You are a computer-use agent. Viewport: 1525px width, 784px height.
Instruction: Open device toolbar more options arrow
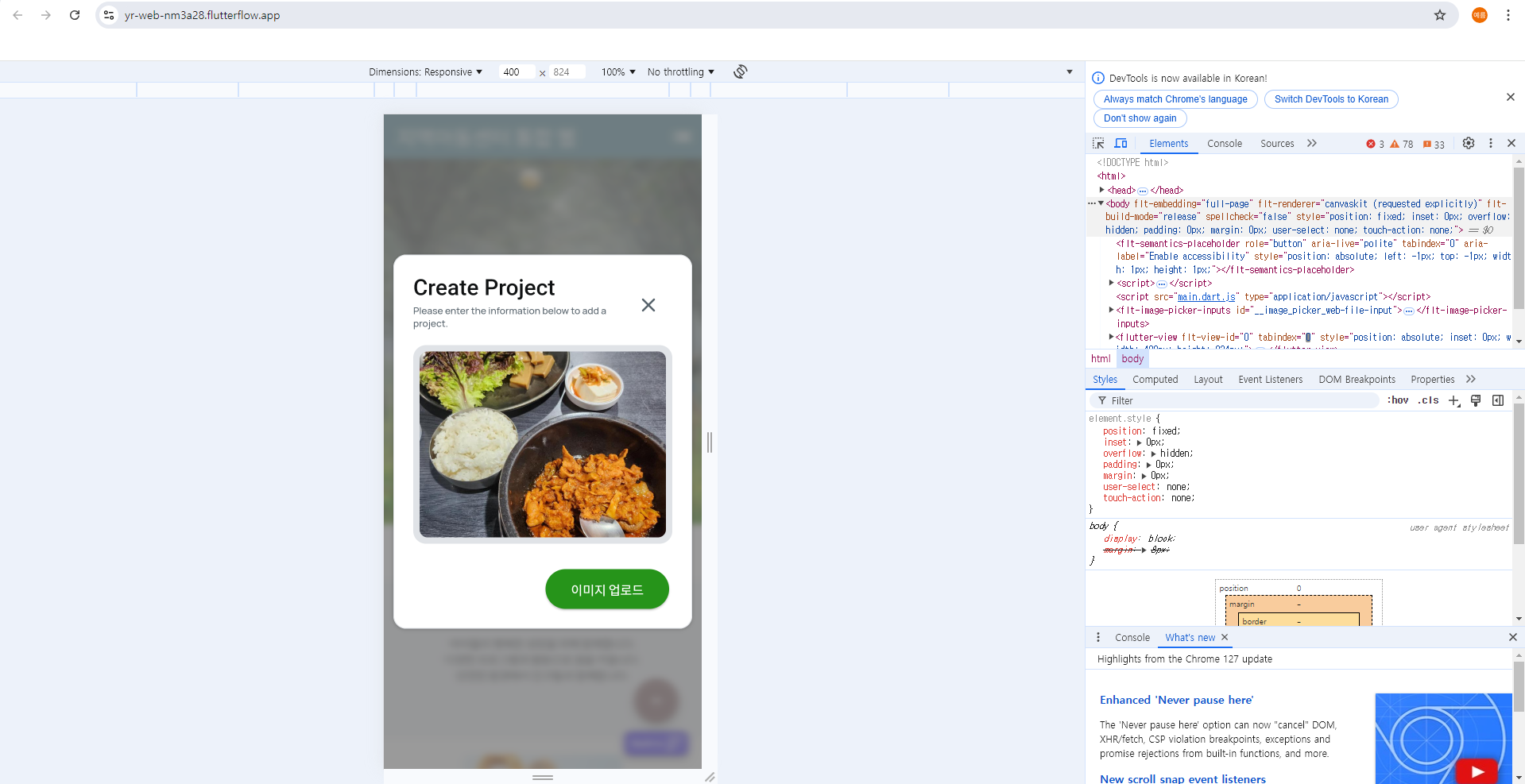1070,71
